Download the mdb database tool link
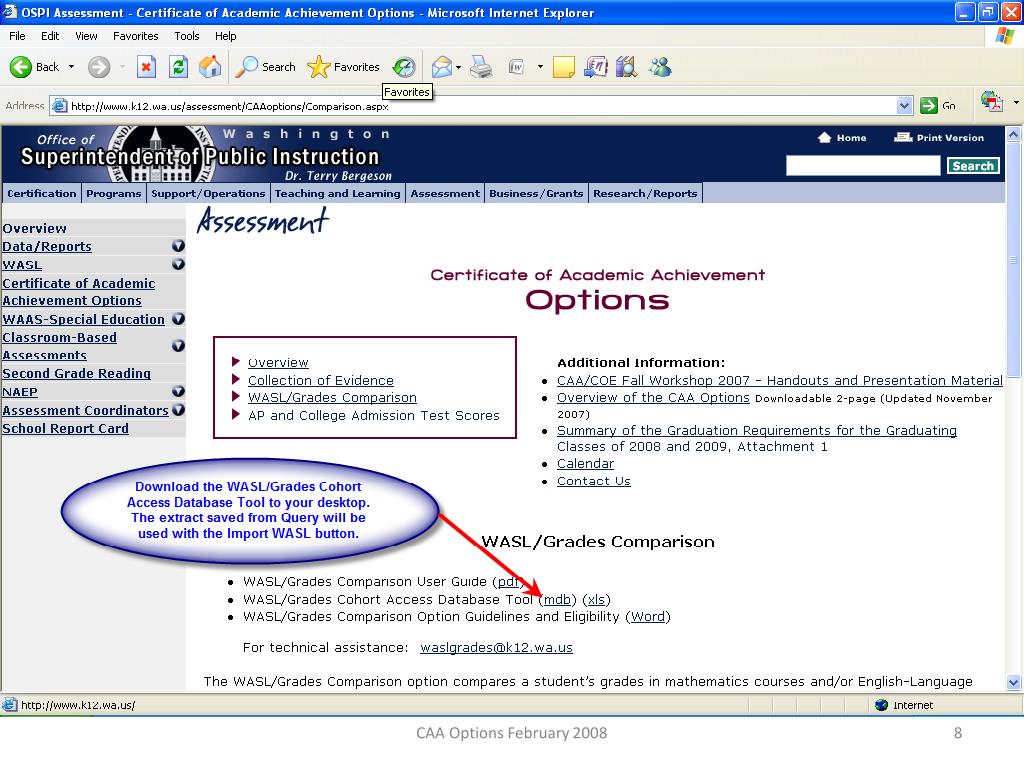 [557, 600]
